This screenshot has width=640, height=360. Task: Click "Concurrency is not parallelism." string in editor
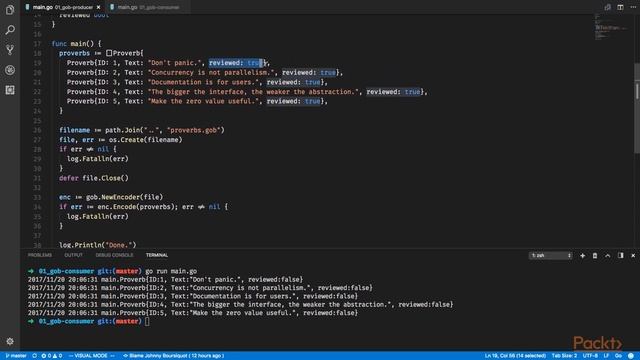211,73
